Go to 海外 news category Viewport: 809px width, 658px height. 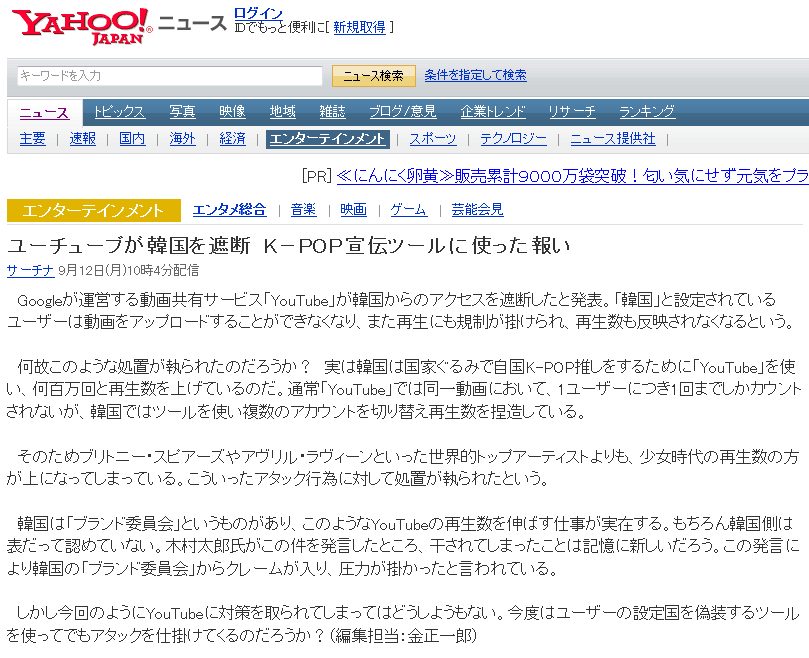[x=183, y=139]
